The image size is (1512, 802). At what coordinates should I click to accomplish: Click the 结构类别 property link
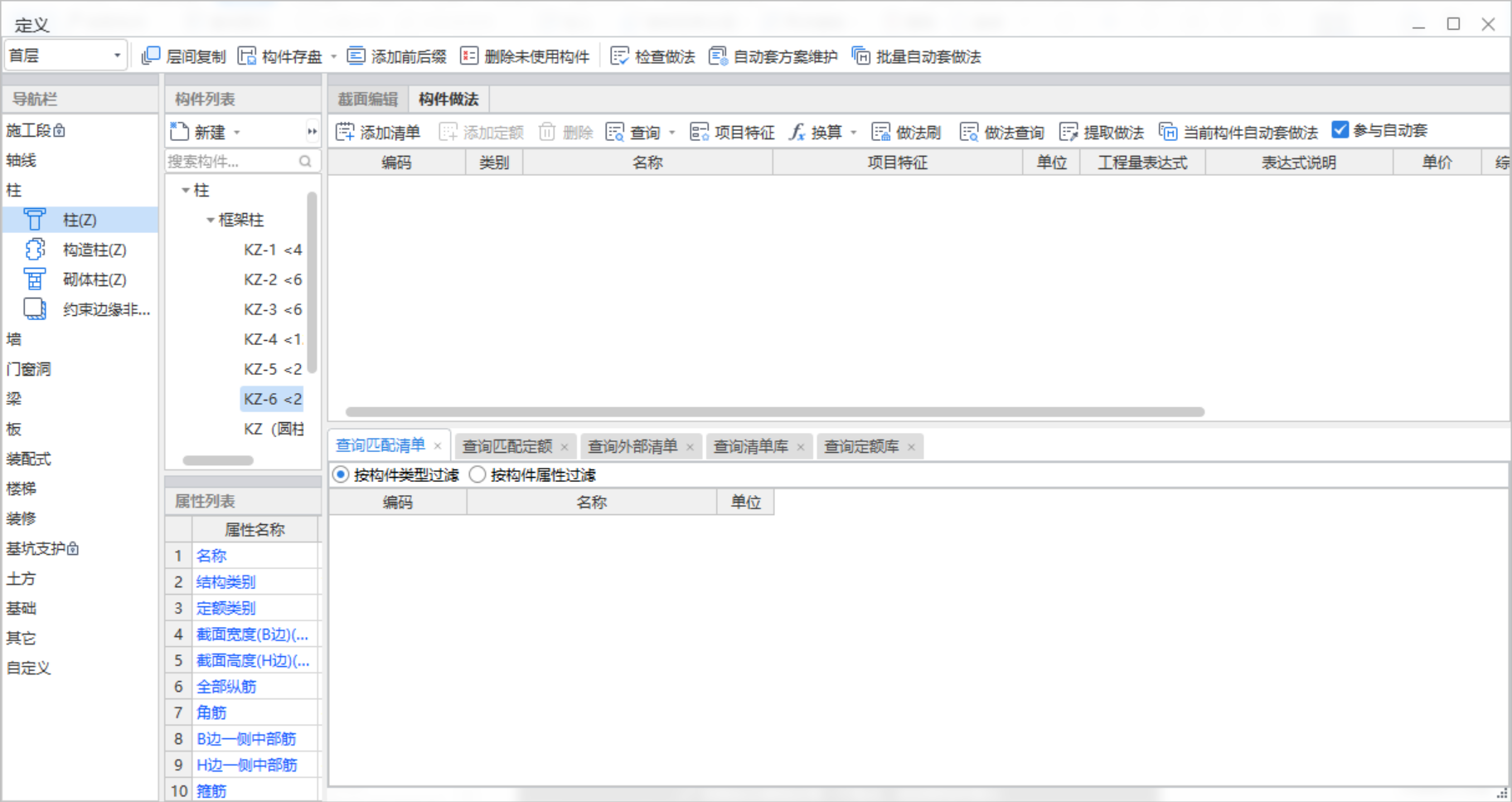coord(225,582)
